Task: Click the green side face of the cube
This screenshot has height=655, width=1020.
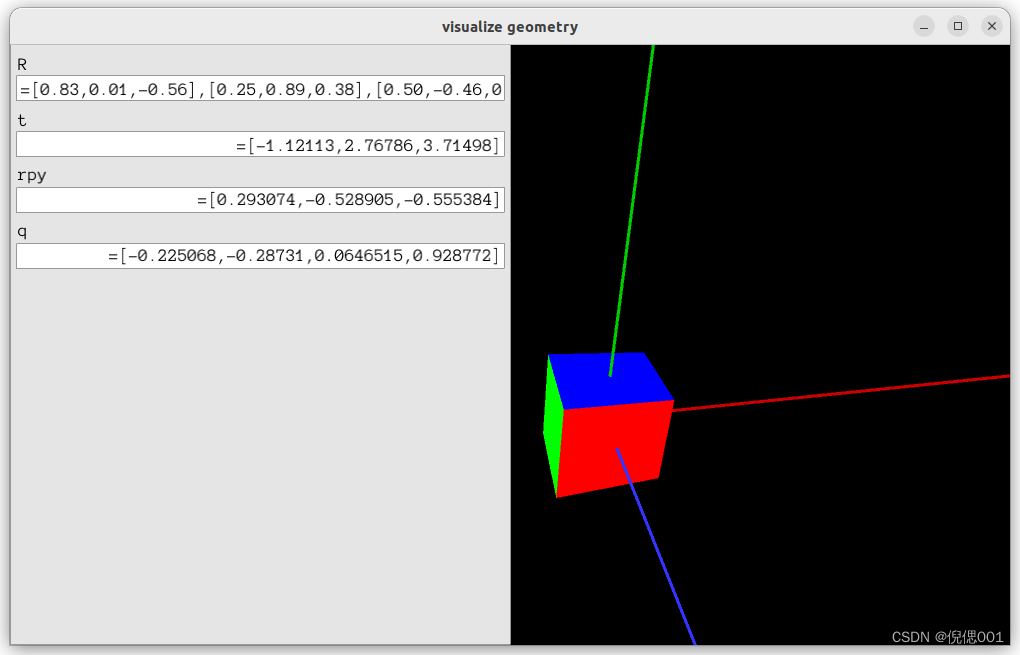Action: [553, 426]
